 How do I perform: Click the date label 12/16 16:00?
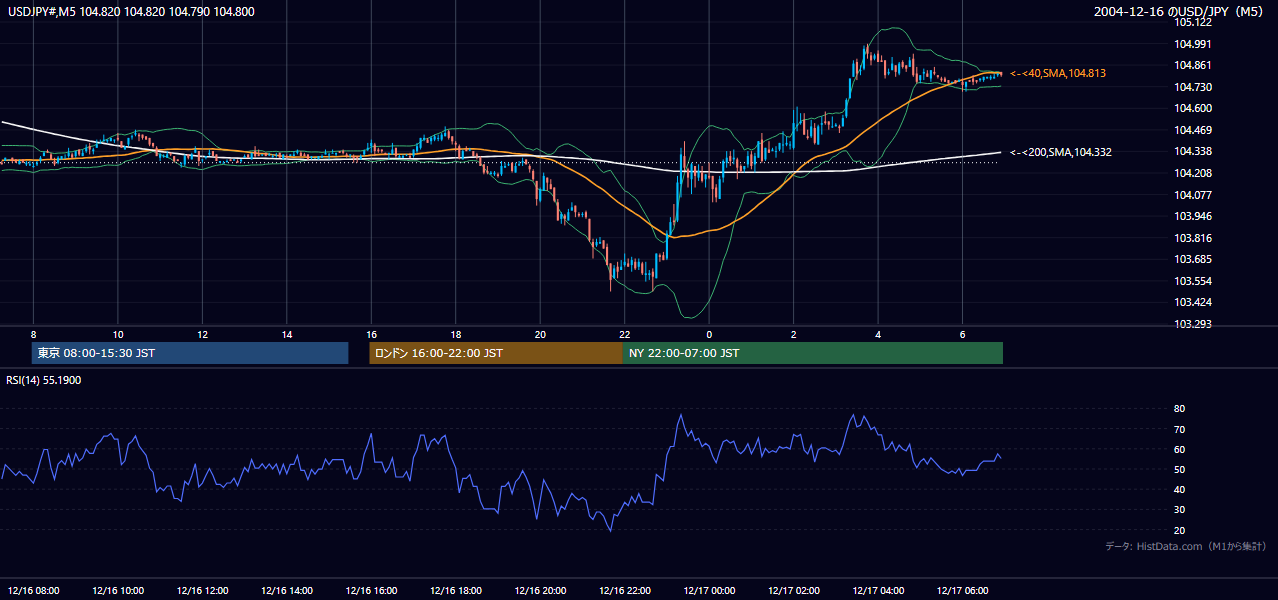[x=371, y=590]
